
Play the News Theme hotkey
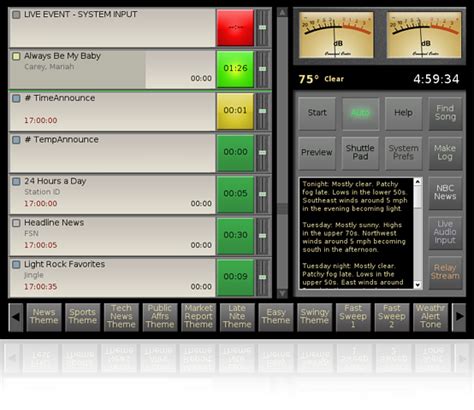point(44,317)
